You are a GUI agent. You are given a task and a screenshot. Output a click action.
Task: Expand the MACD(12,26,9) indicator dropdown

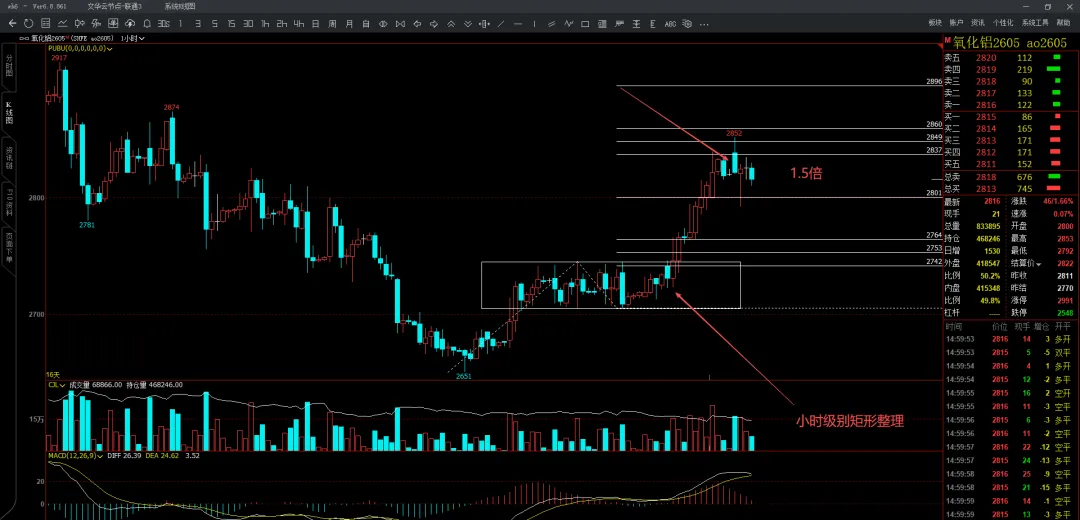tap(101, 456)
